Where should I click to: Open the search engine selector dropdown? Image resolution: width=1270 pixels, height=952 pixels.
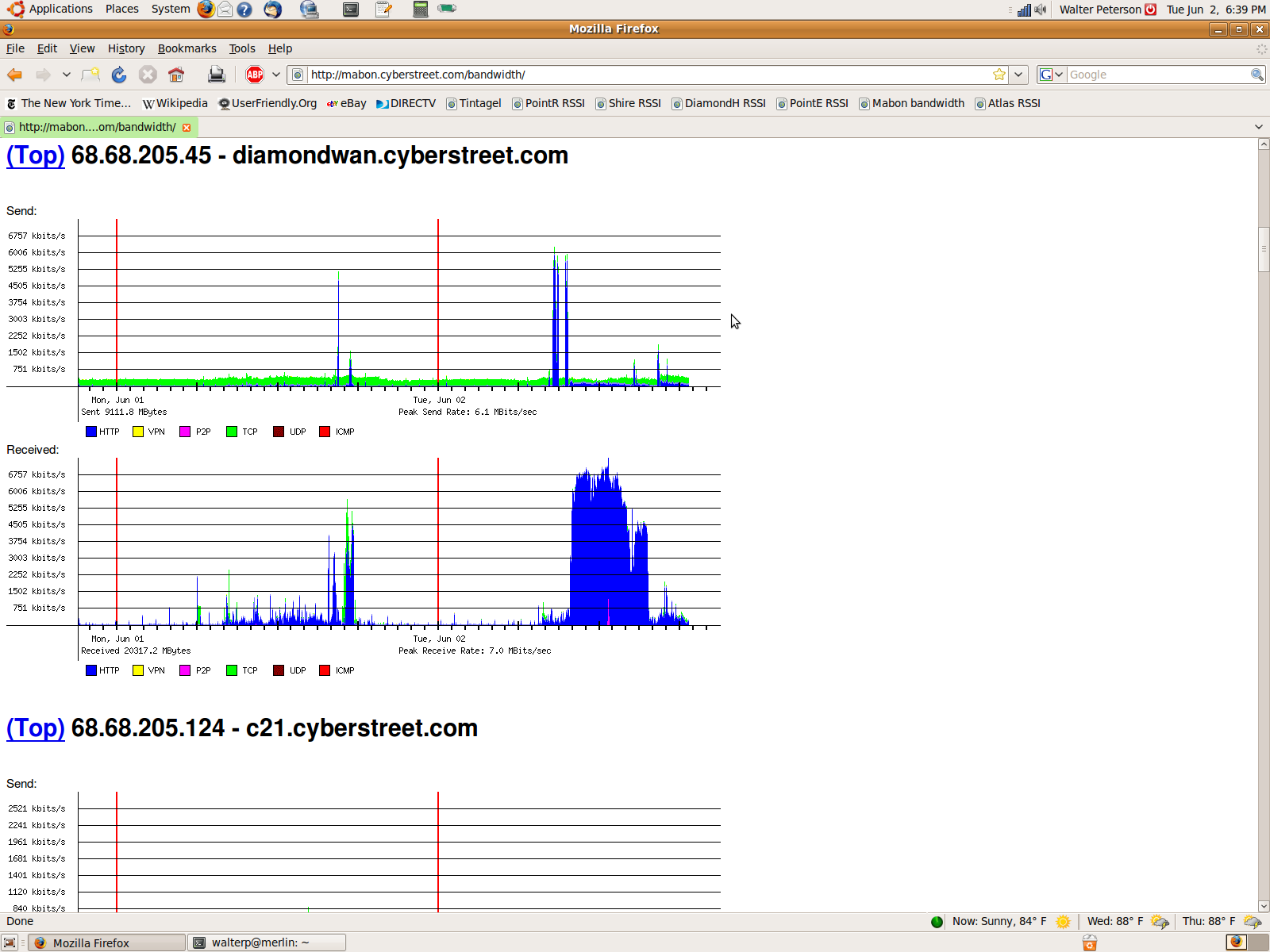[x=1051, y=75]
